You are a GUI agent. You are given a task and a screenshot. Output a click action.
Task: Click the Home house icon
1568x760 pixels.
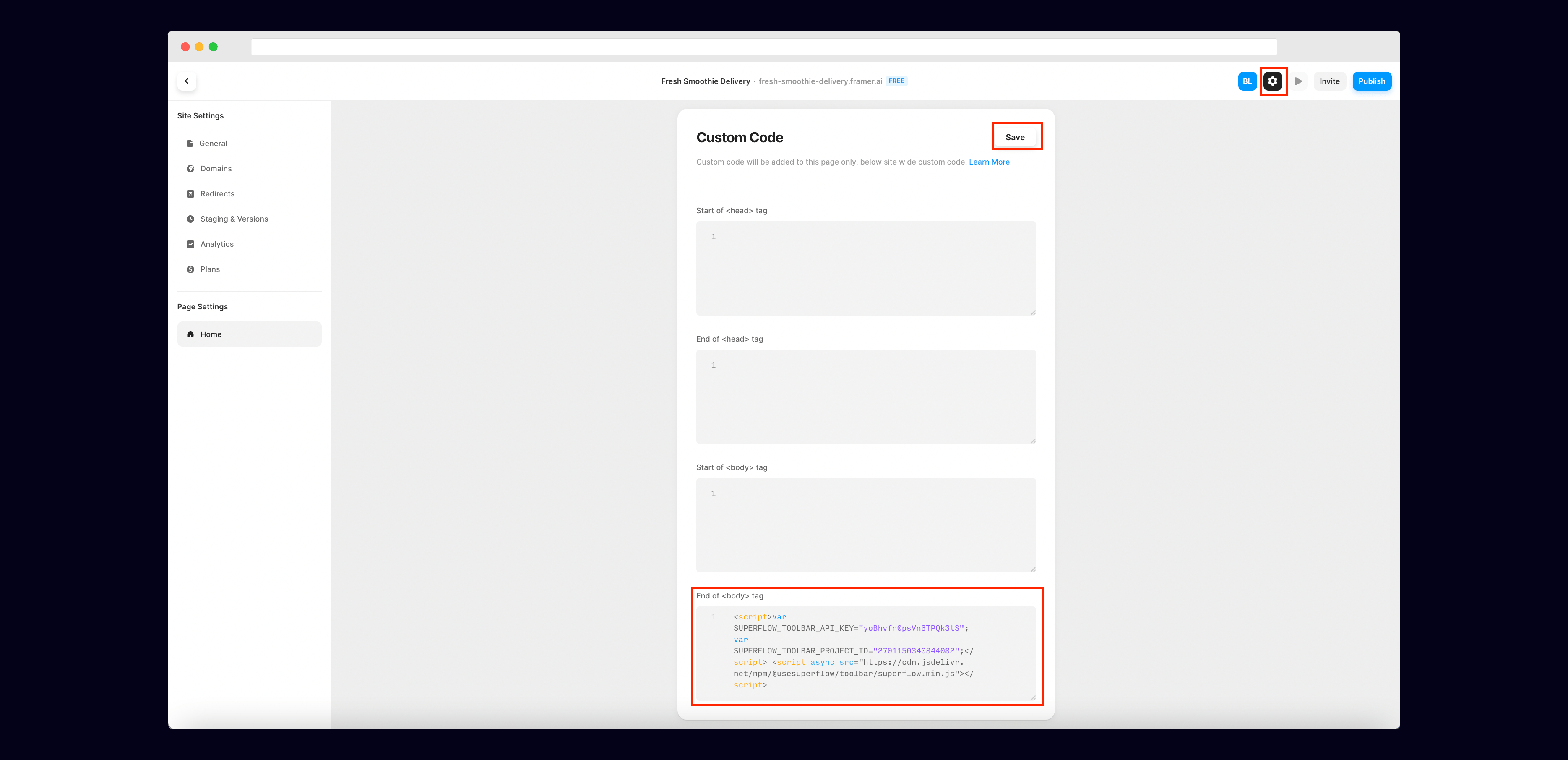pyautogui.click(x=190, y=334)
